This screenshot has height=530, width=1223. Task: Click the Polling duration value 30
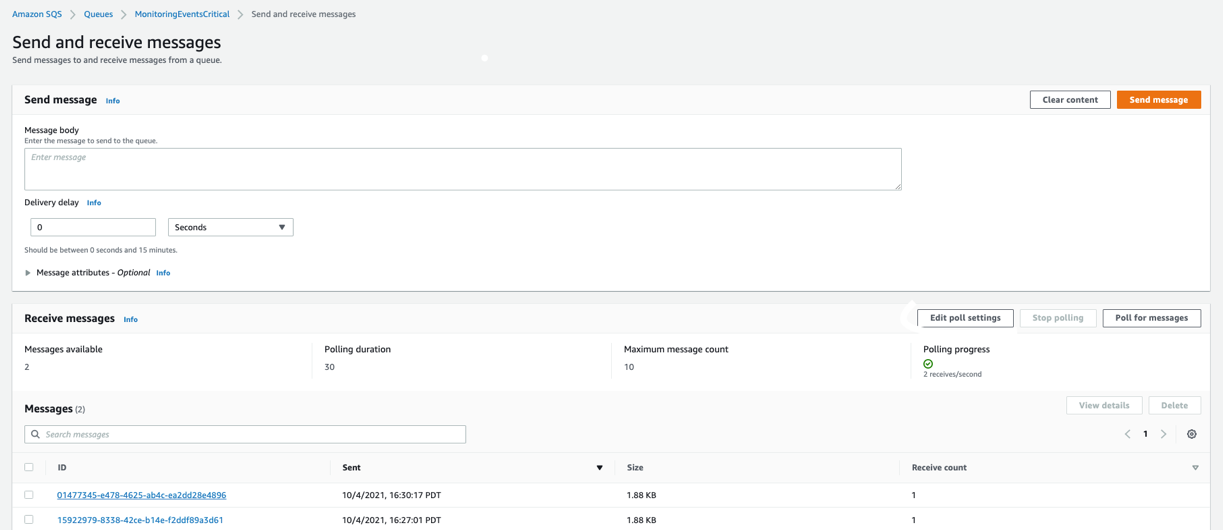[329, 367]
